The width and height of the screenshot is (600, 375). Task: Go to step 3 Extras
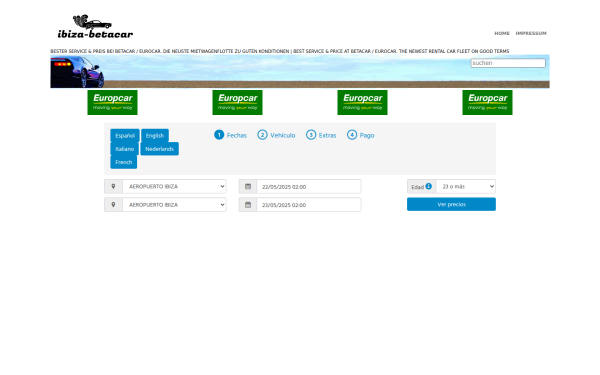[x=321, y=135]
